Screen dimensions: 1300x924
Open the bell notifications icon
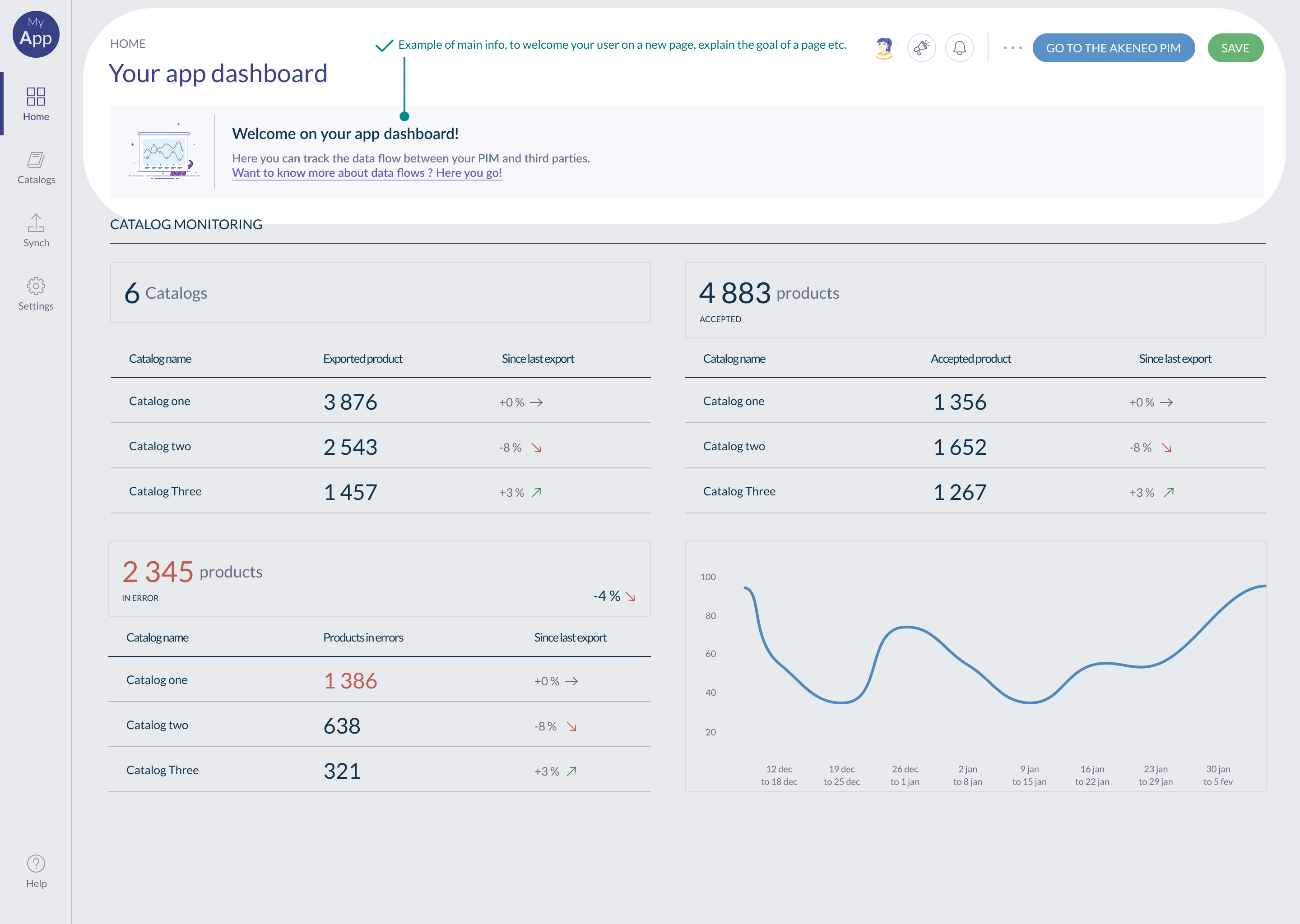pos(959,48)
